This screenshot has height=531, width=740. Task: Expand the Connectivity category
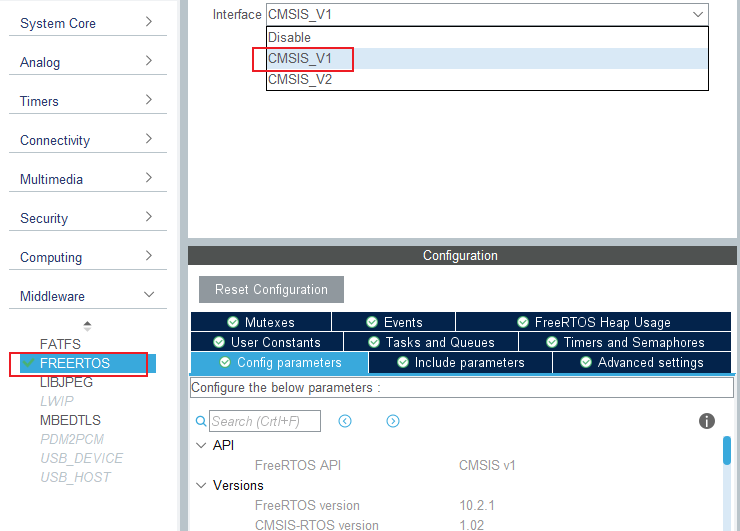88,140
